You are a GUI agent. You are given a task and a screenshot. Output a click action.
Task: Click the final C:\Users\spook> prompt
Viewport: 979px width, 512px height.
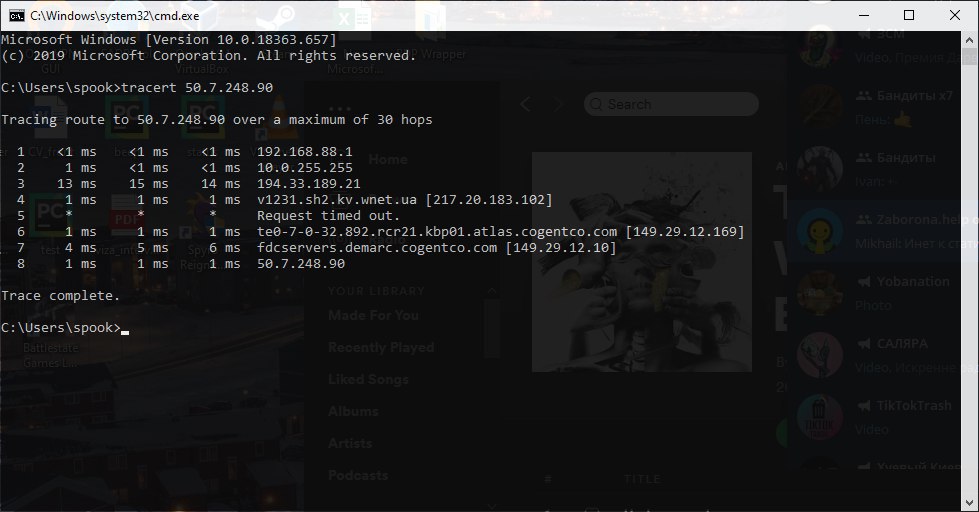tap(61, 328)
